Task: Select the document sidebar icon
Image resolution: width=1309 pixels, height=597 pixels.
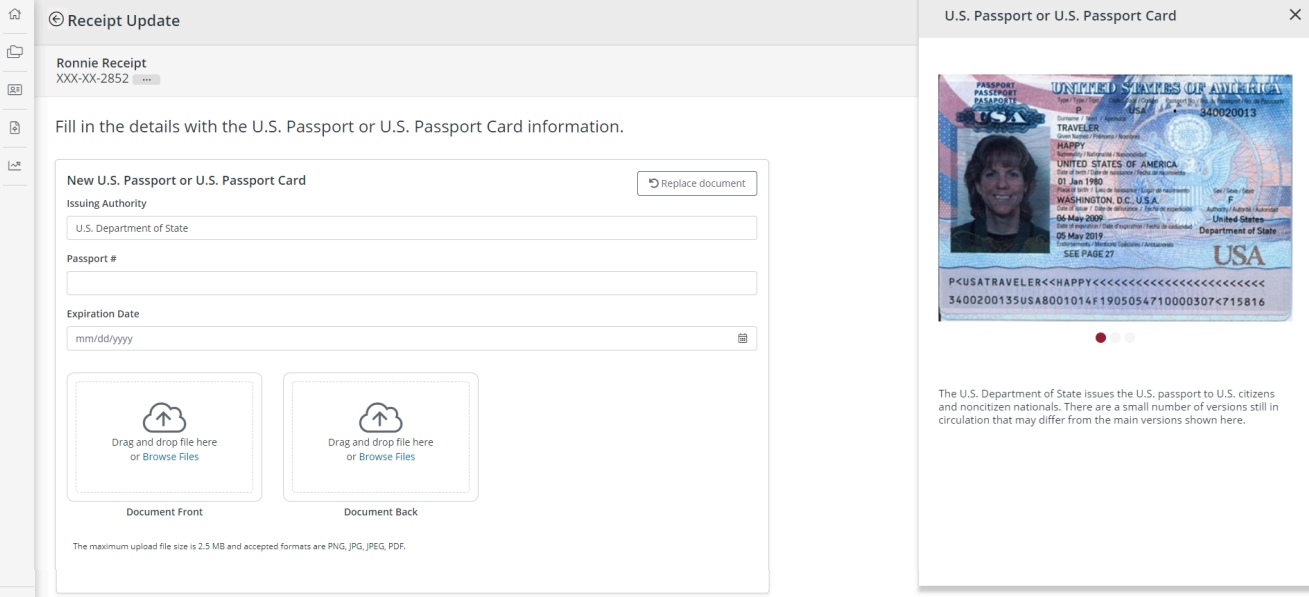Action: coord(14,127)
